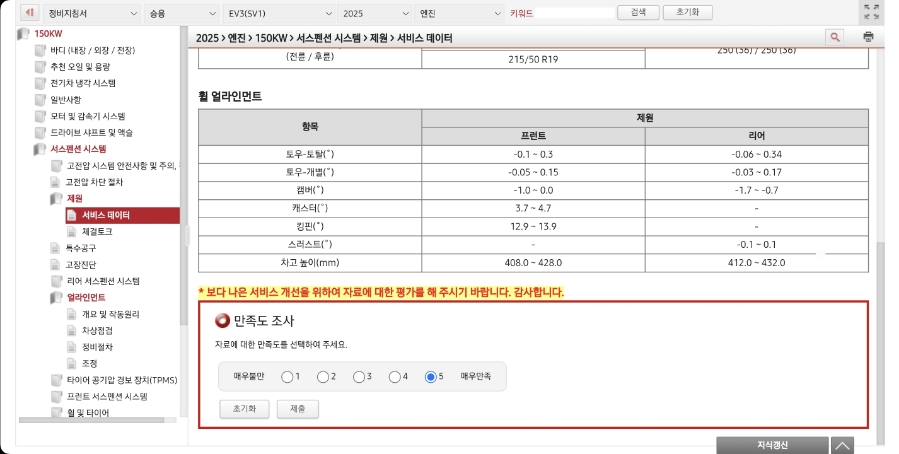Click the 토우-개별 rear value -0.03 ~ 0.17
Screen dimensions: 899x454
point(757,172)
